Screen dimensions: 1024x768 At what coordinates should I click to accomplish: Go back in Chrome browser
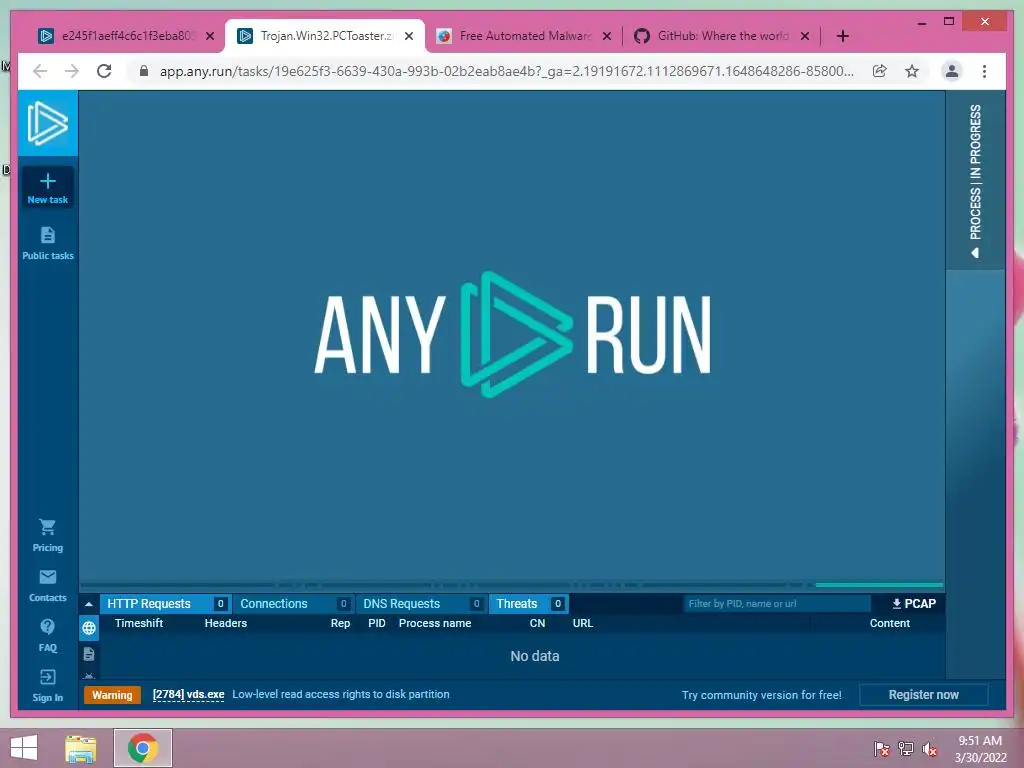click(x=40, y=71)
